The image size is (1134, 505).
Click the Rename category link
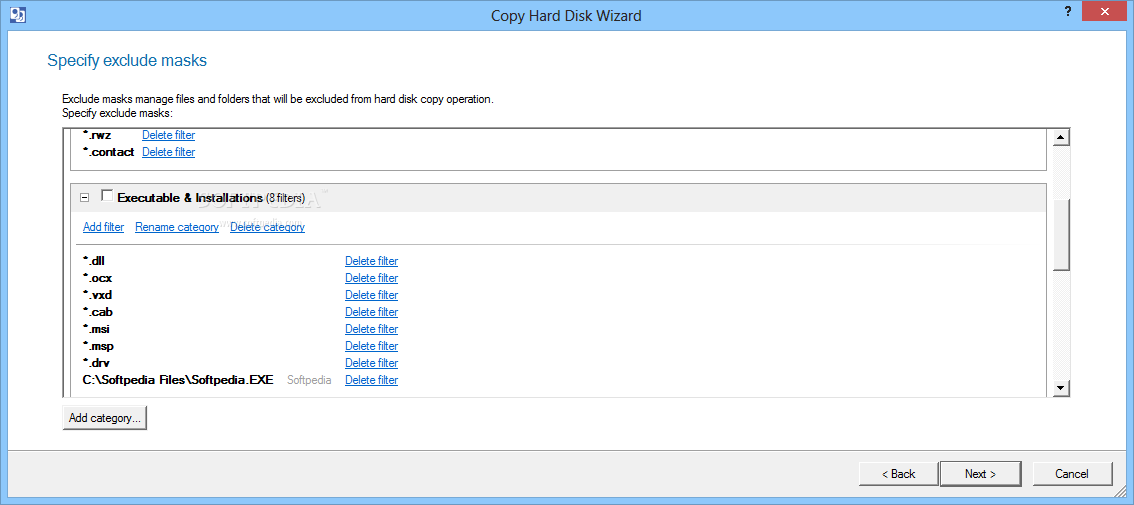176,227
